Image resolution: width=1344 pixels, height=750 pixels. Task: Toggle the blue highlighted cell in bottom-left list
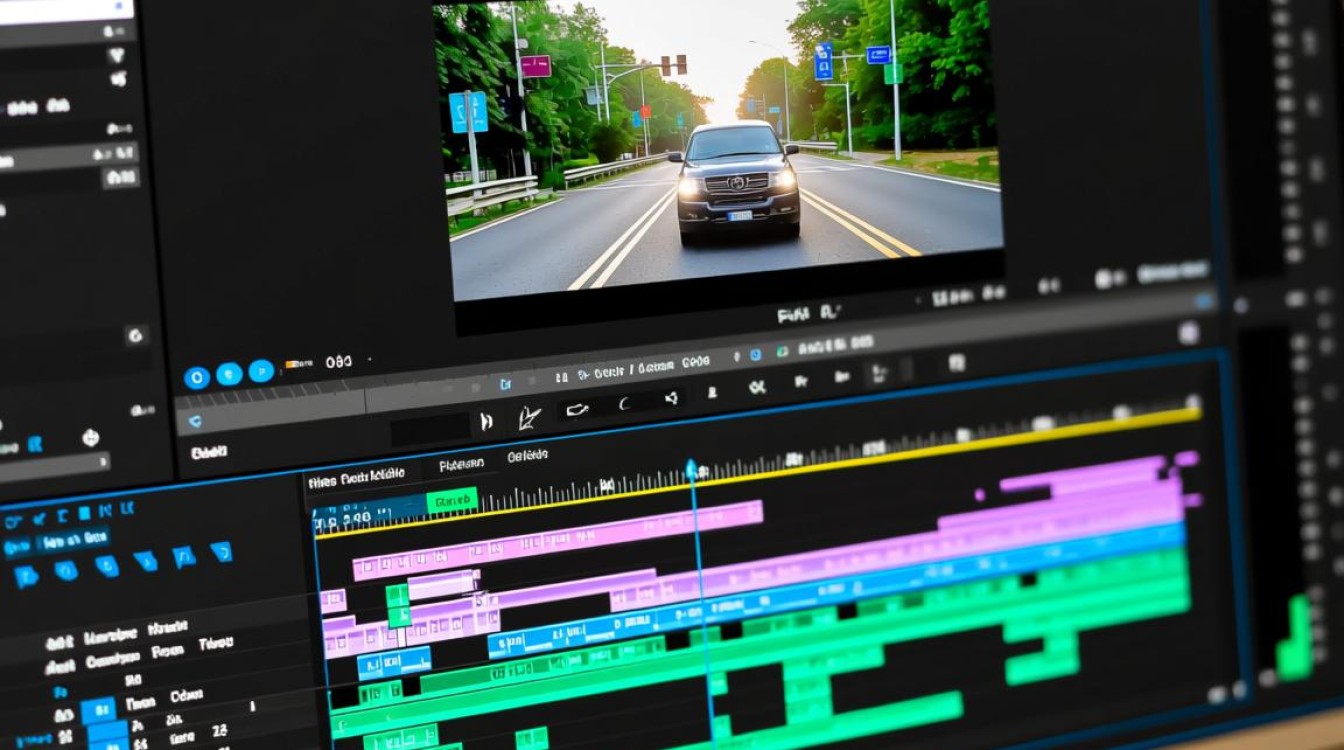point(98,710)
